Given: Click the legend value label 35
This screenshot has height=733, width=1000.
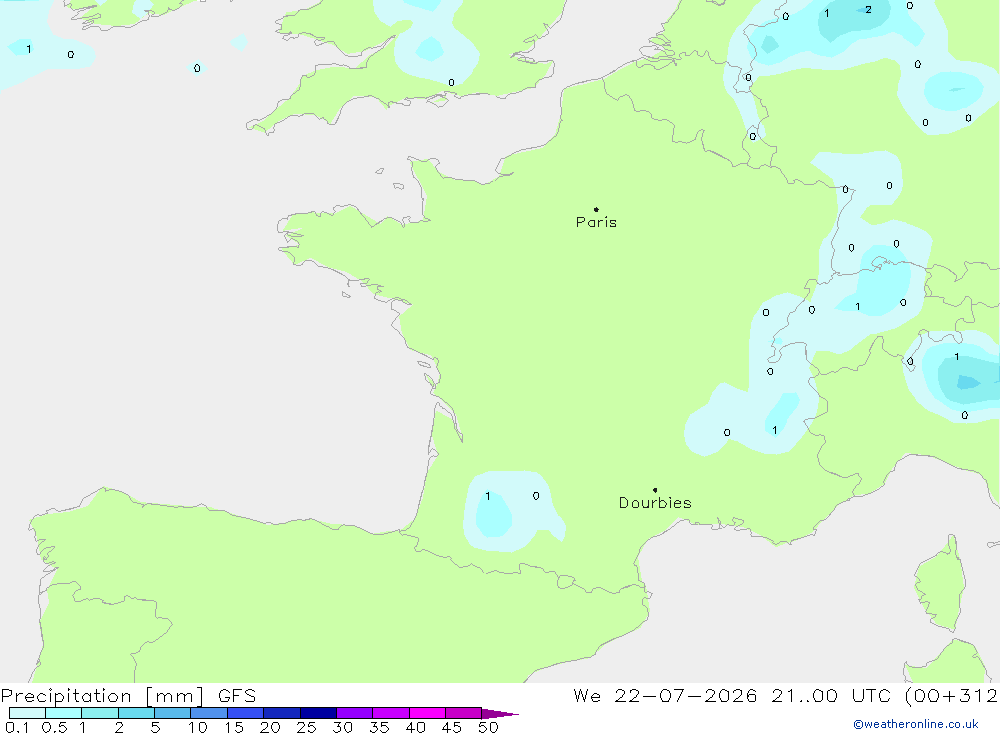Looking at the screenshot, I should [x=379, y=727].
